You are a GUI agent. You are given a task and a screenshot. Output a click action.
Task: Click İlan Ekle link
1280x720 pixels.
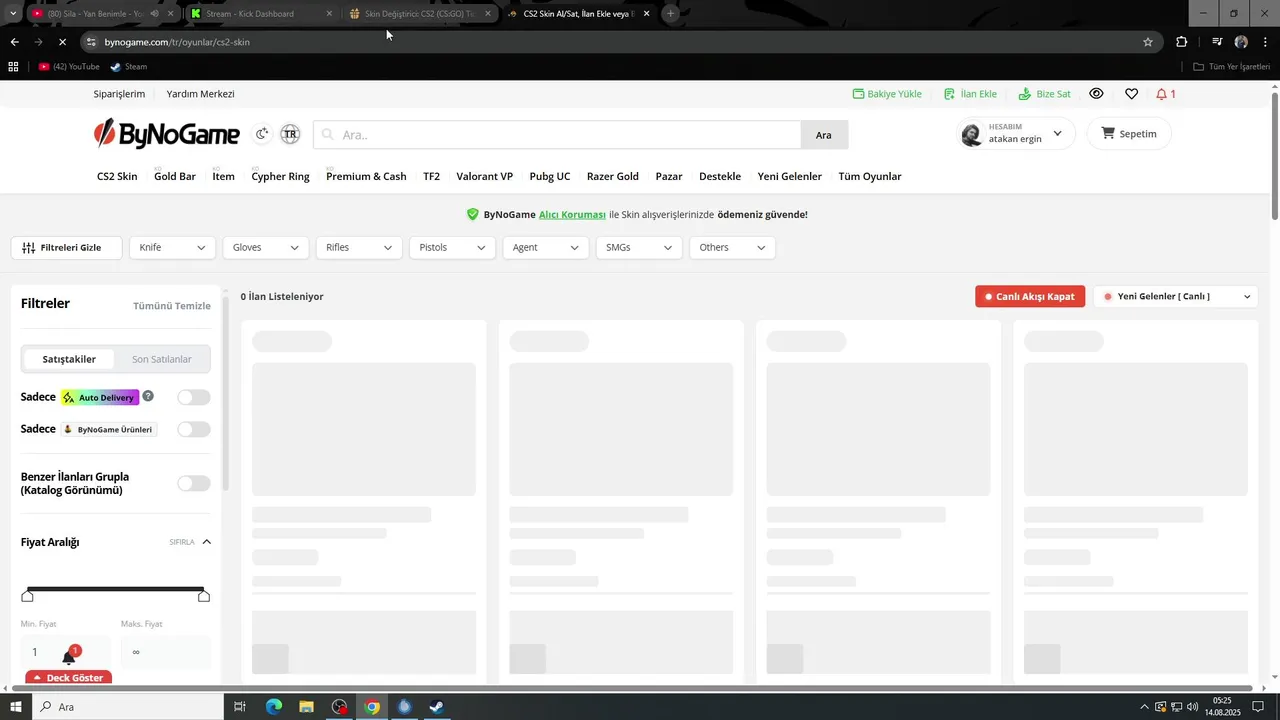coord(970,93)
